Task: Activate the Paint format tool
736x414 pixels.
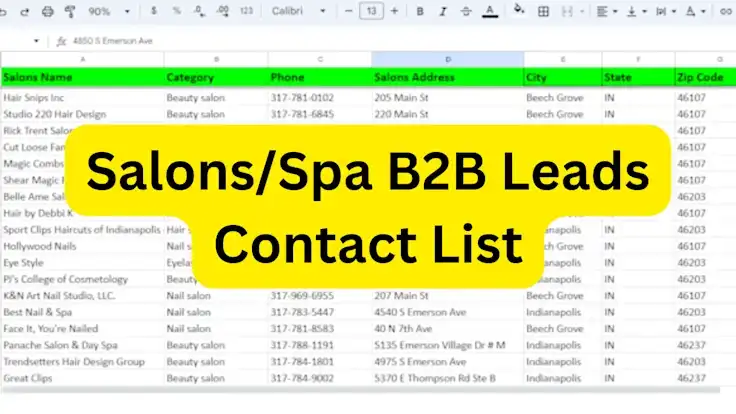Action: (68, 11)
